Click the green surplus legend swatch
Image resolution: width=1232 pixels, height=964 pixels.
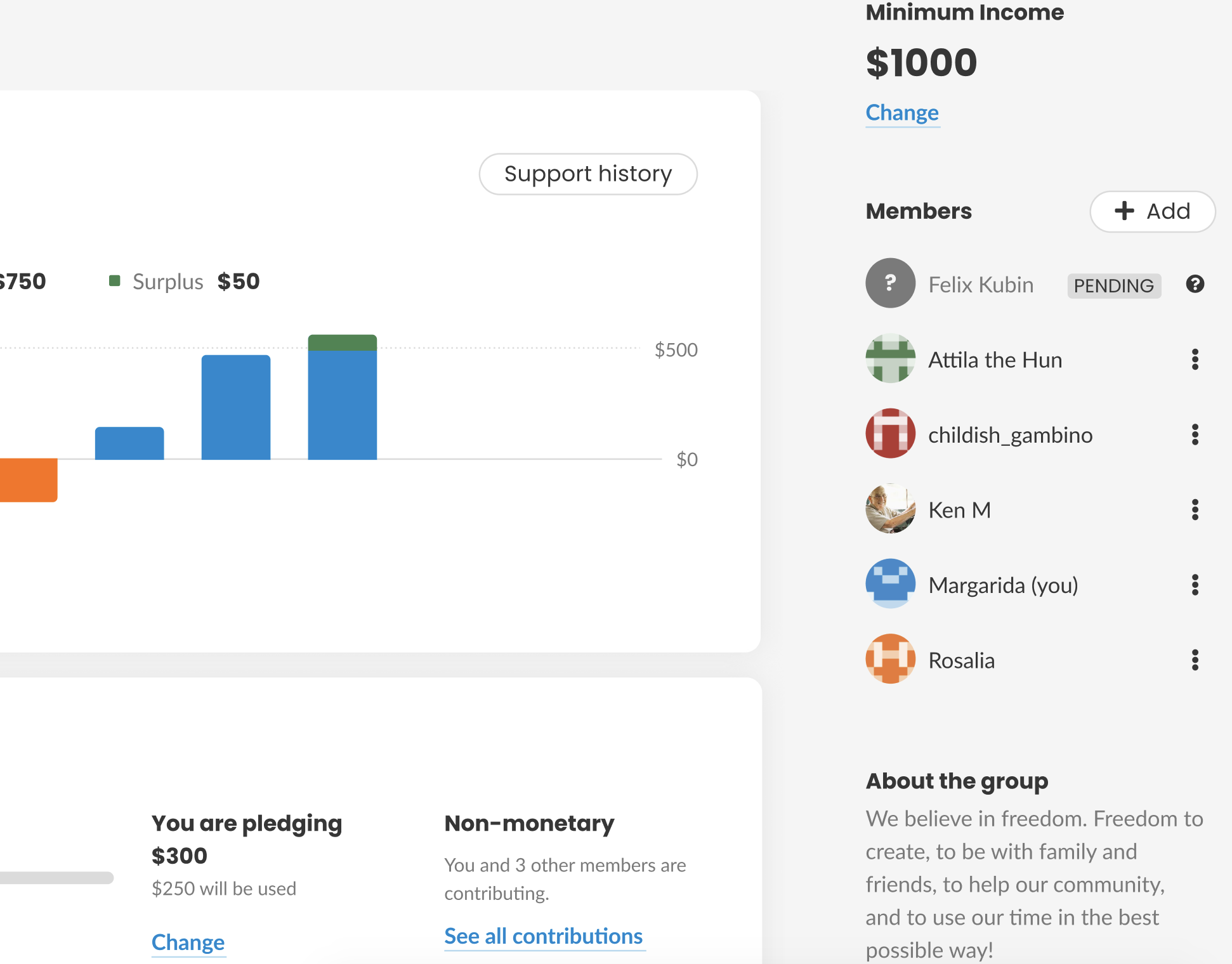(x=115, y=280)
